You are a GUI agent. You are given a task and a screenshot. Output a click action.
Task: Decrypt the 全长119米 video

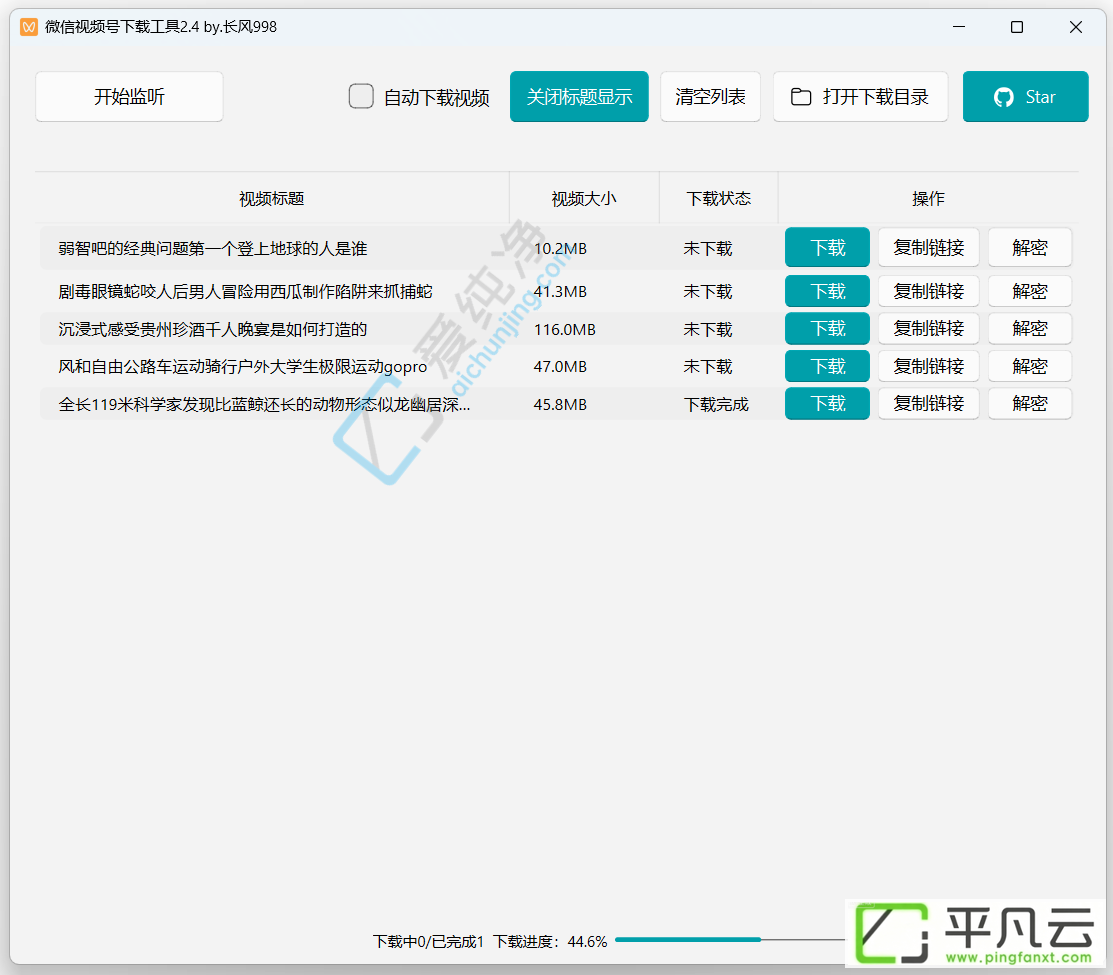click(1030, 404)
